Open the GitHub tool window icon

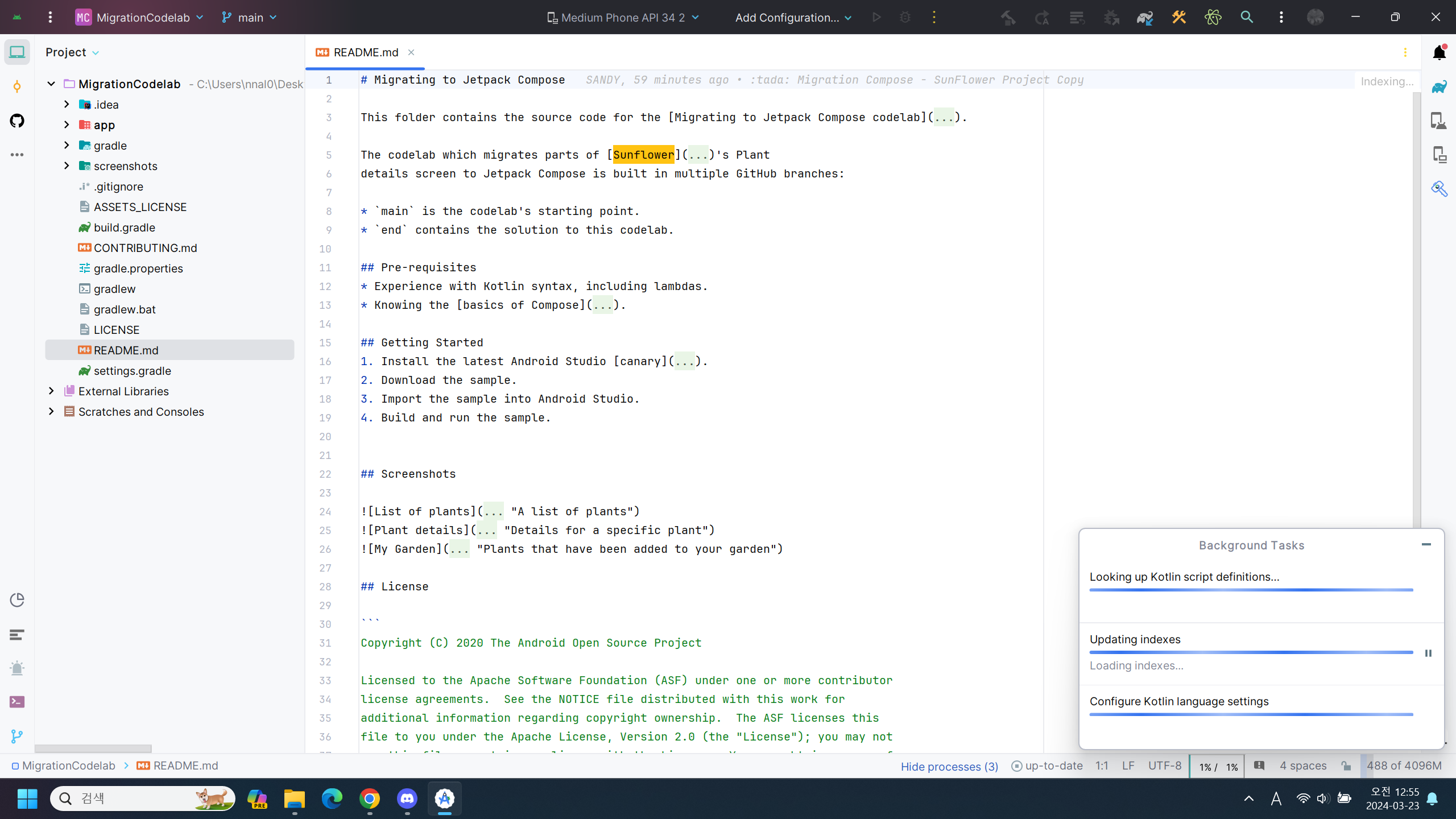[17, 121]
